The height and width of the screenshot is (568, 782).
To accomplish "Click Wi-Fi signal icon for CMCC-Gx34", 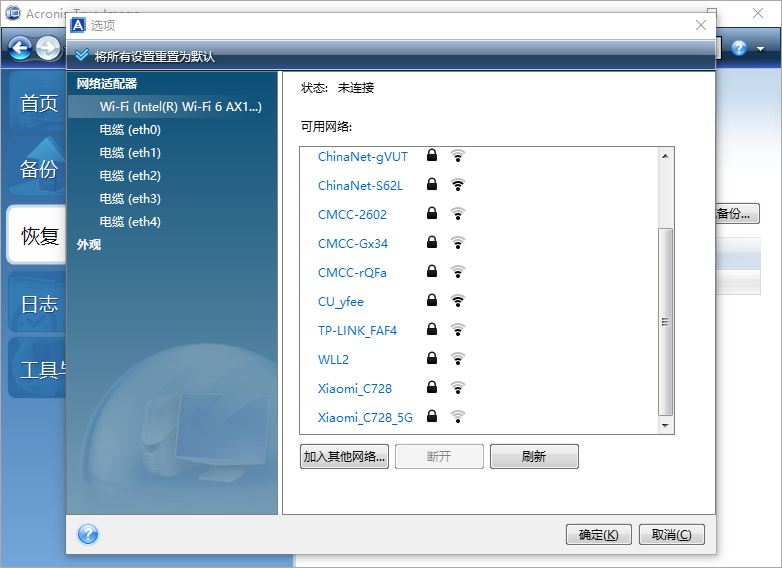I will 457,242.
